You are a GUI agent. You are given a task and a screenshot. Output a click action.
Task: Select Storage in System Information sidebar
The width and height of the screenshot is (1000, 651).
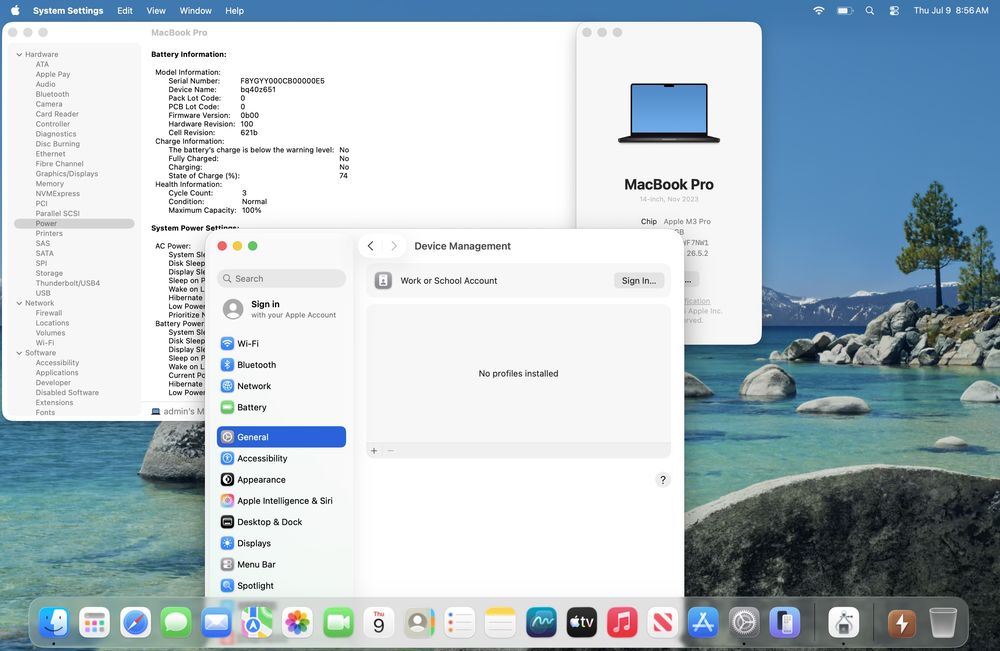[x=49, y=274]
